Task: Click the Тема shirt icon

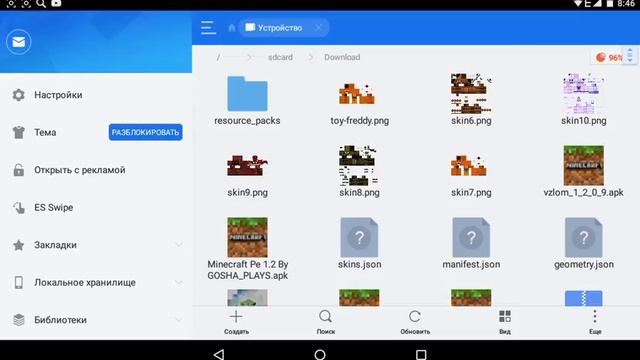Action: (18, 132)
